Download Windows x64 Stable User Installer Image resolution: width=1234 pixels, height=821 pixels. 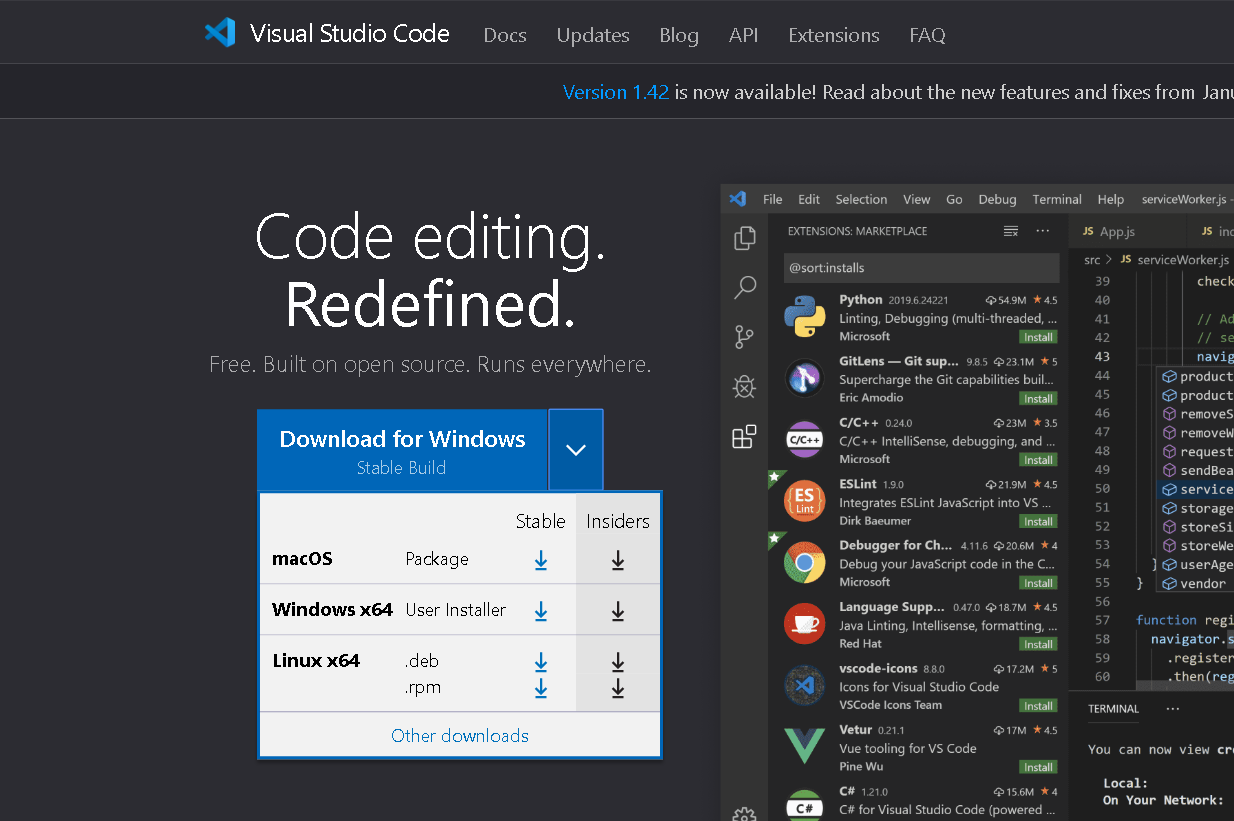tap(541, 610)
